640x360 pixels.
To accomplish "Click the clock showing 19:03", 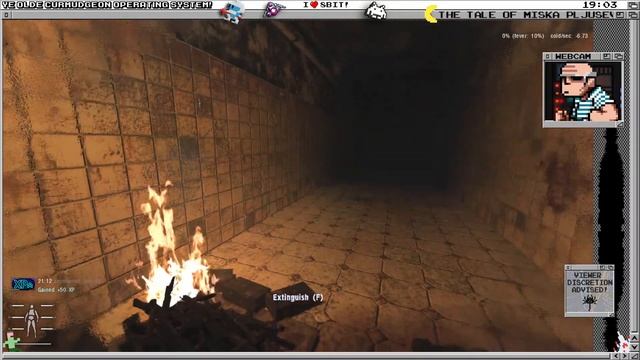I will click(x=600, y=5).
